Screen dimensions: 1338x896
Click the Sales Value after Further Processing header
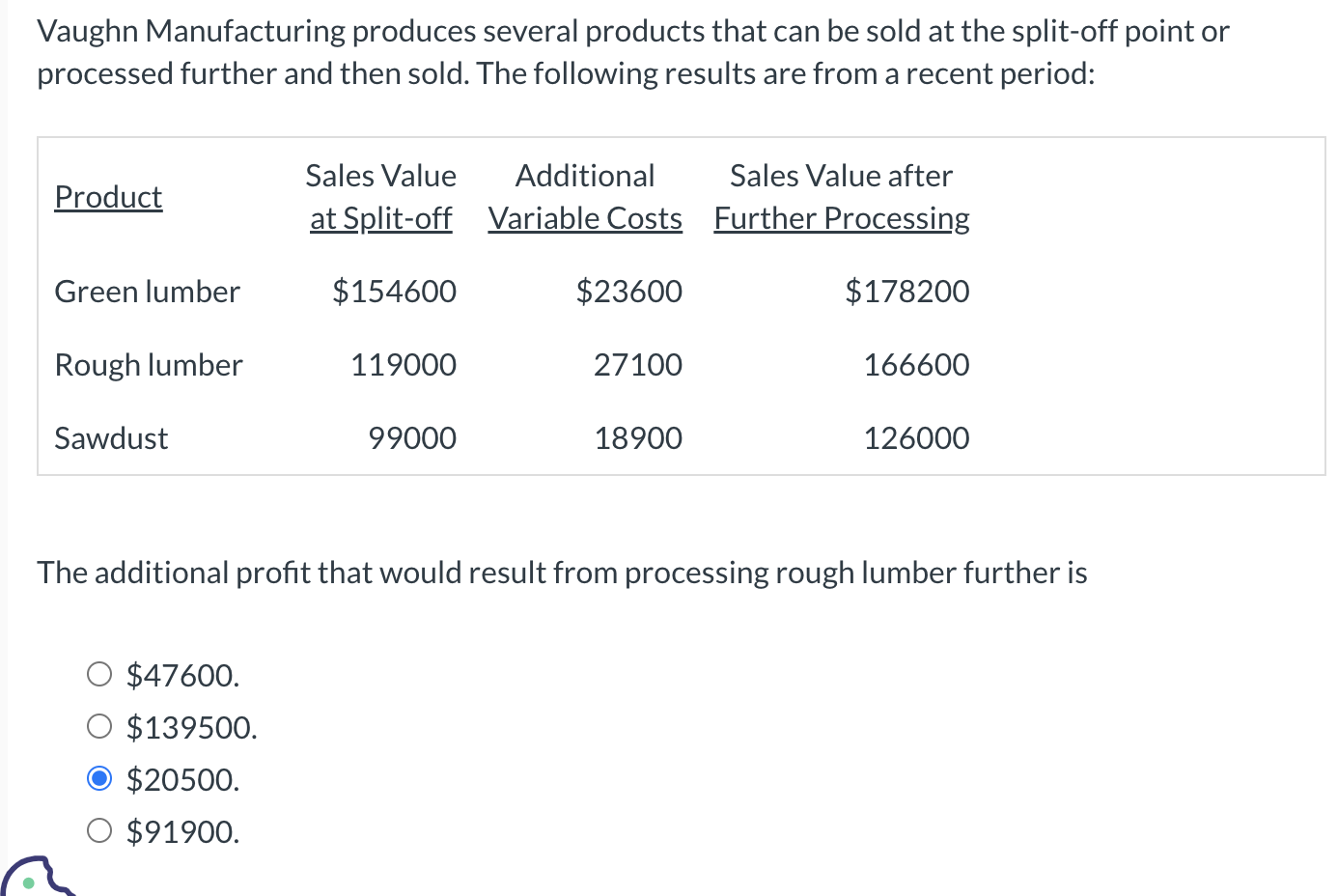tap(841, 197)
